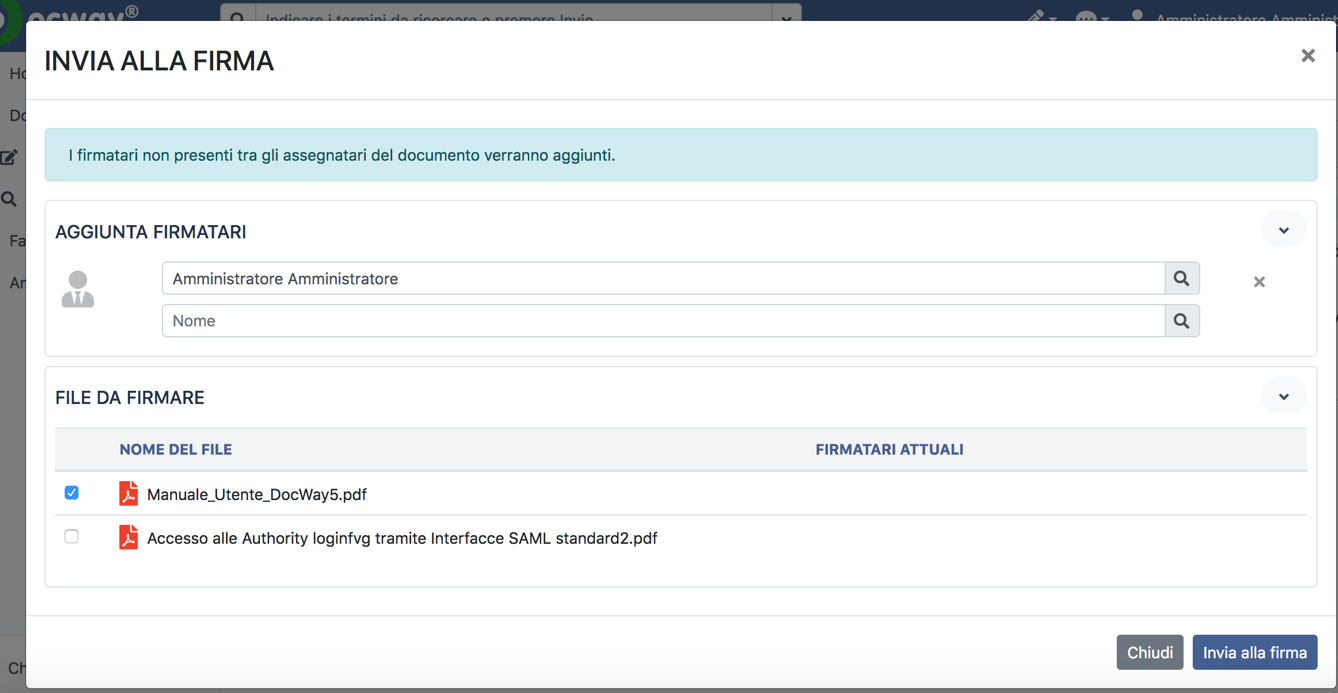The image size is (1338, 693).
Task: Click the Invia alla firma button
Action: 1254,652
